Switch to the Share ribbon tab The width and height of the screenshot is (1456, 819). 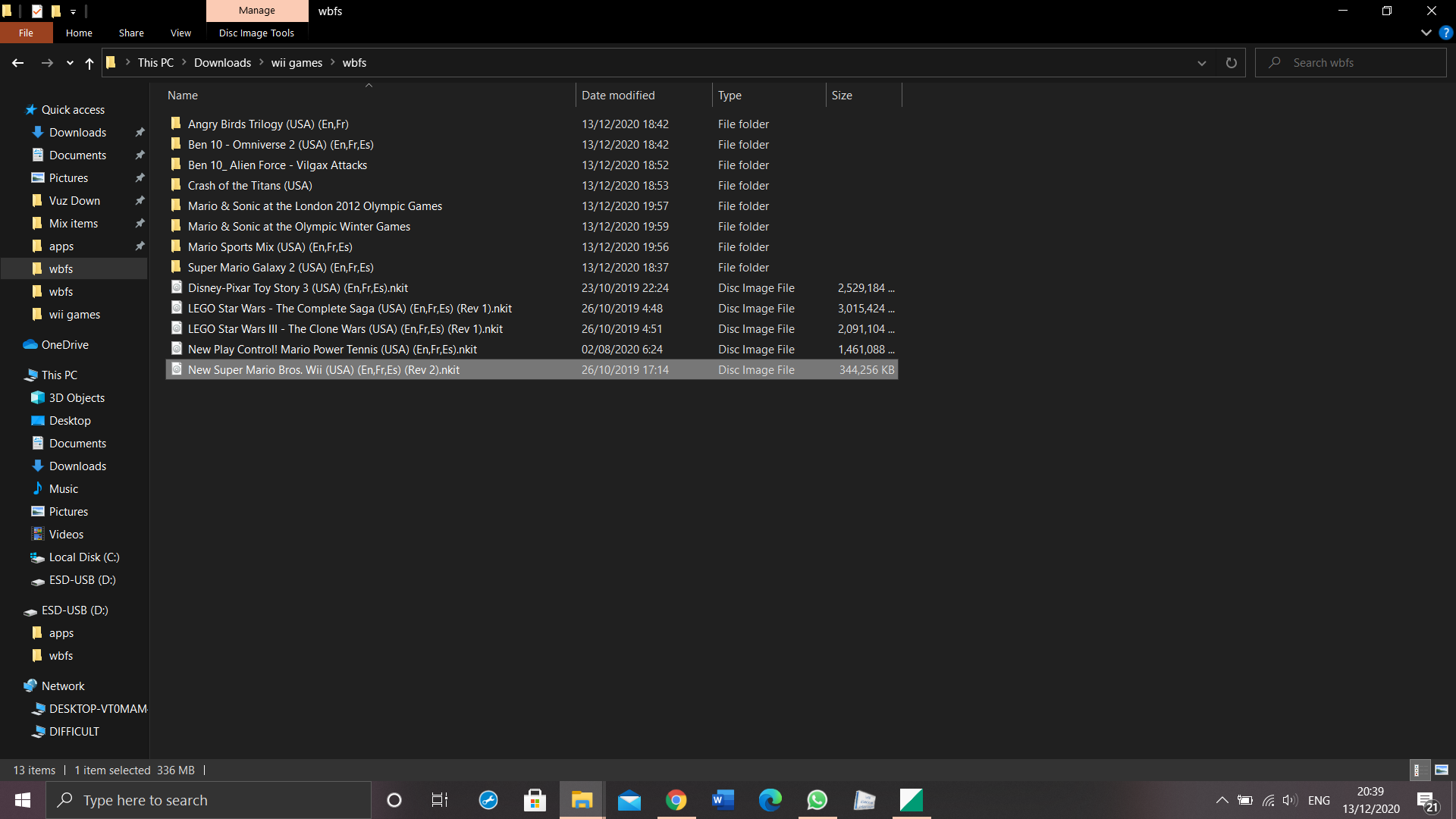click(x=131, y=33)
